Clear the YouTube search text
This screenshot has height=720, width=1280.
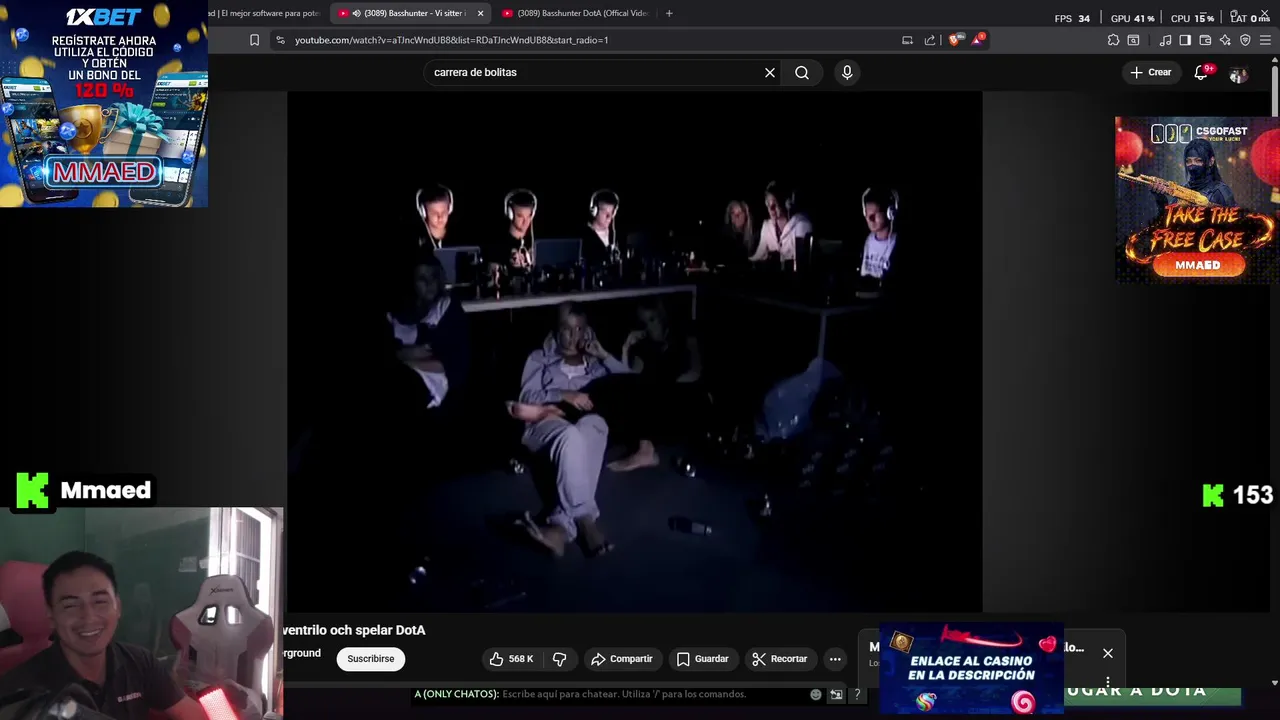(x=770, y=72)
